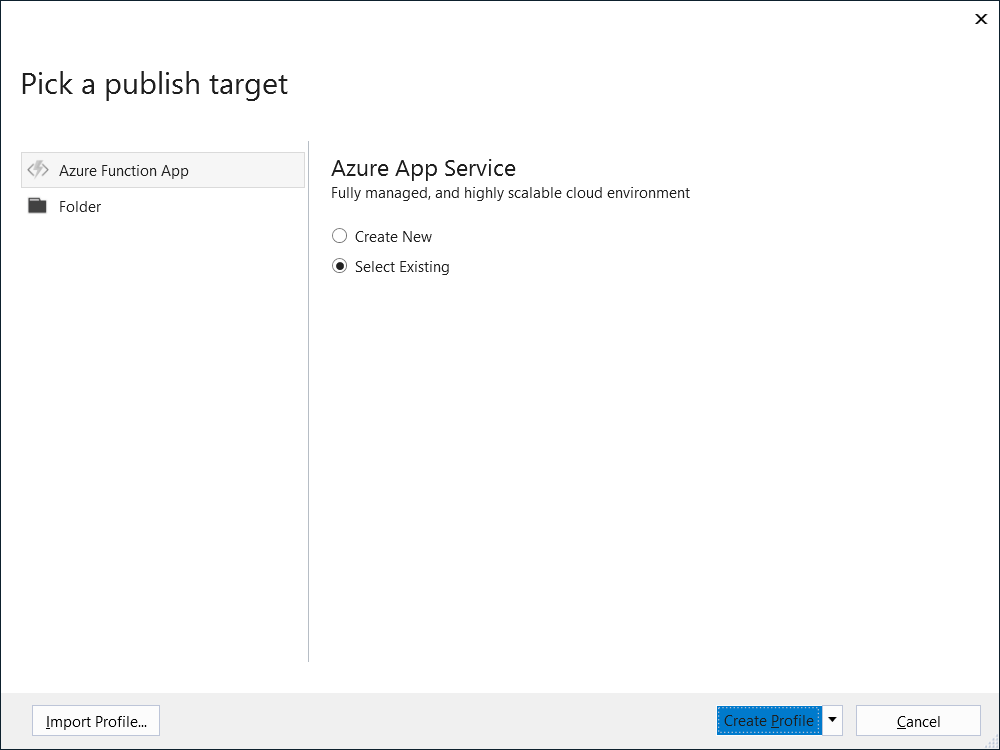Expand the Create Profile dropdown arrow
The width and height of the screenshot is (1000, 750).
tap(832, 720)
